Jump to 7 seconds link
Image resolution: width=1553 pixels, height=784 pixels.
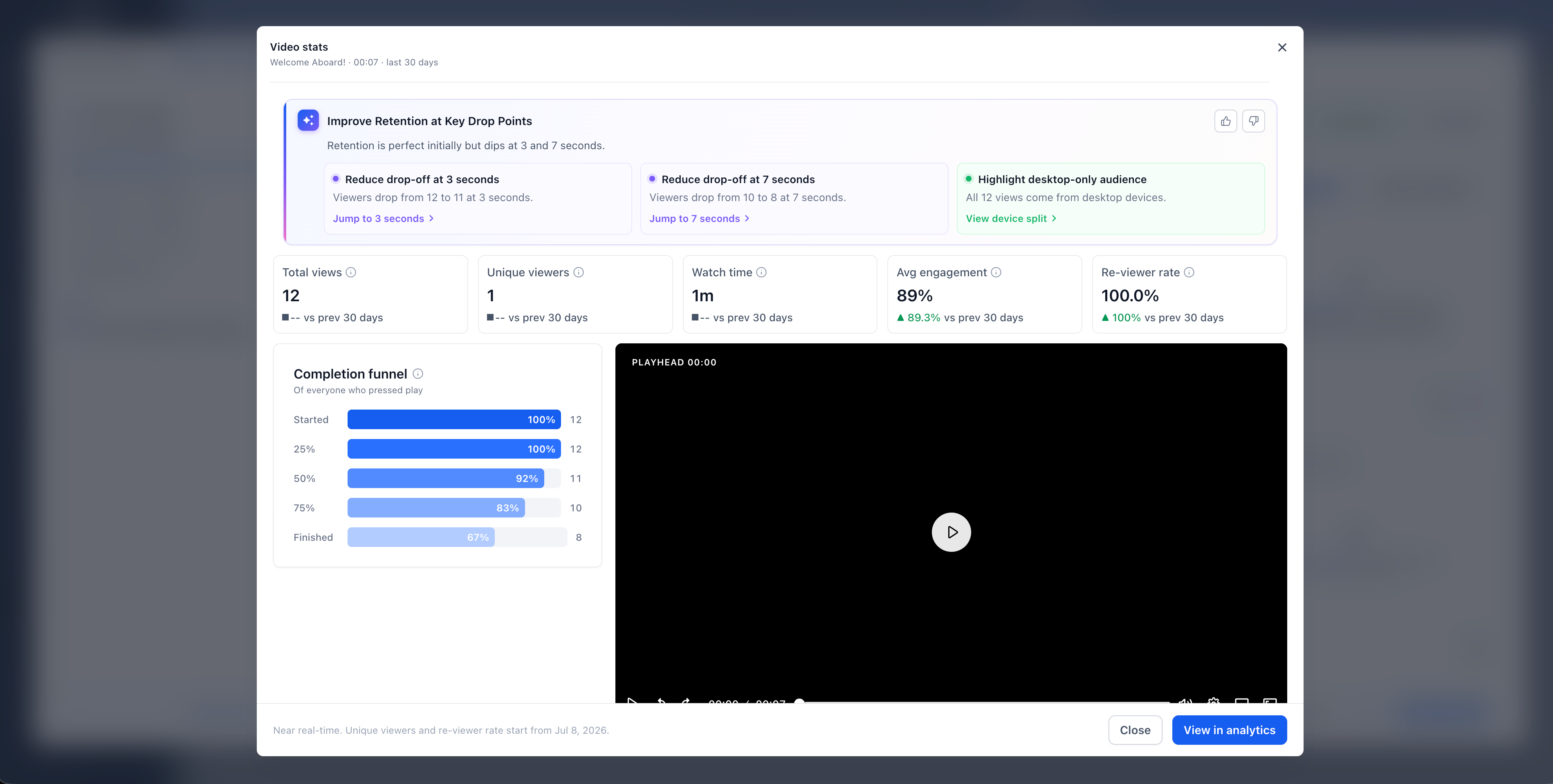click(x=699, y=219)
